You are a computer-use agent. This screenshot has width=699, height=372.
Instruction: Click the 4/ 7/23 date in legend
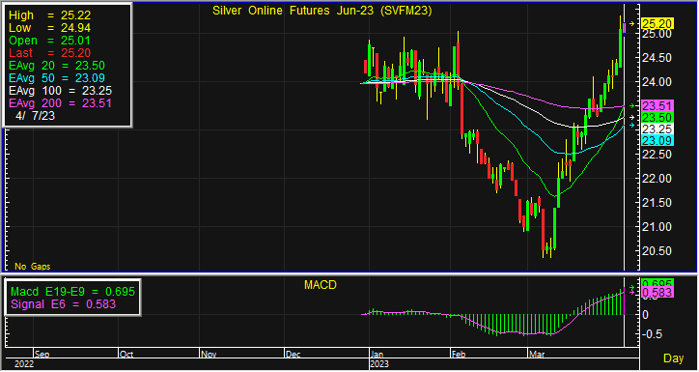coord(35,116)
